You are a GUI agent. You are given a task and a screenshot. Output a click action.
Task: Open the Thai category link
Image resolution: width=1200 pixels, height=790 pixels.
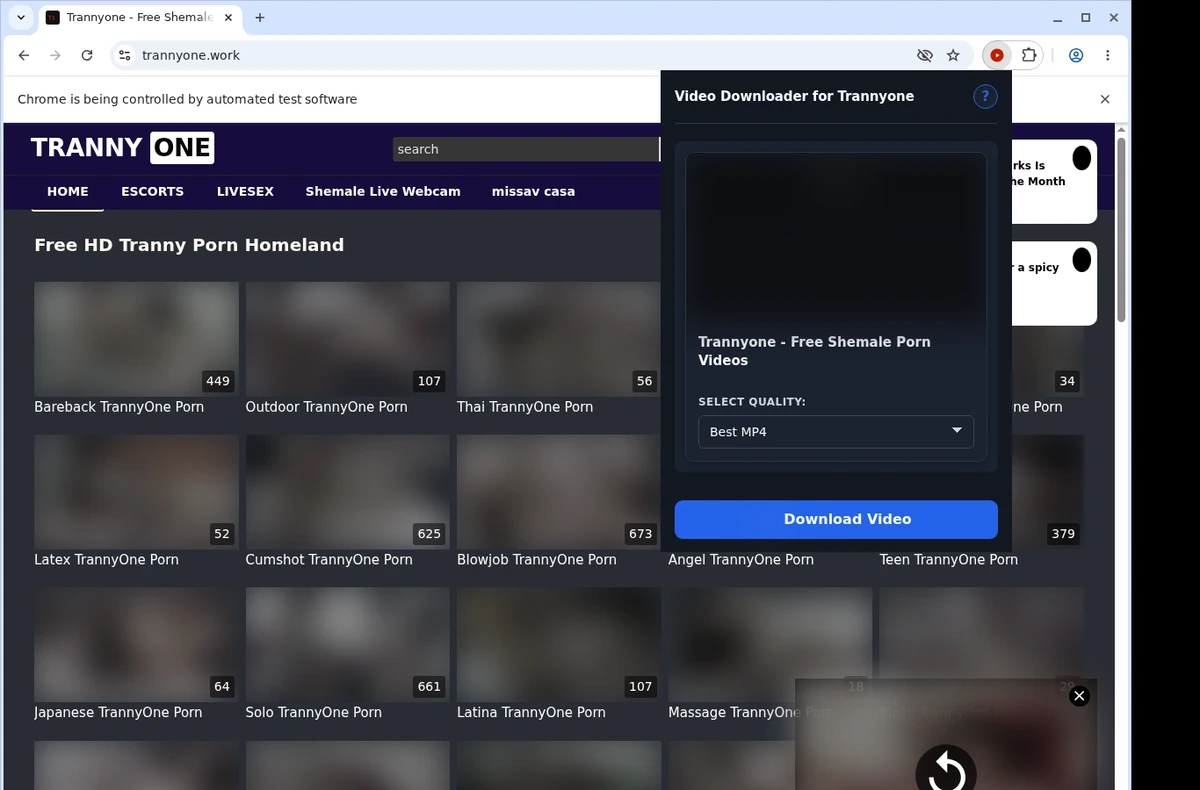coord(525,407)
